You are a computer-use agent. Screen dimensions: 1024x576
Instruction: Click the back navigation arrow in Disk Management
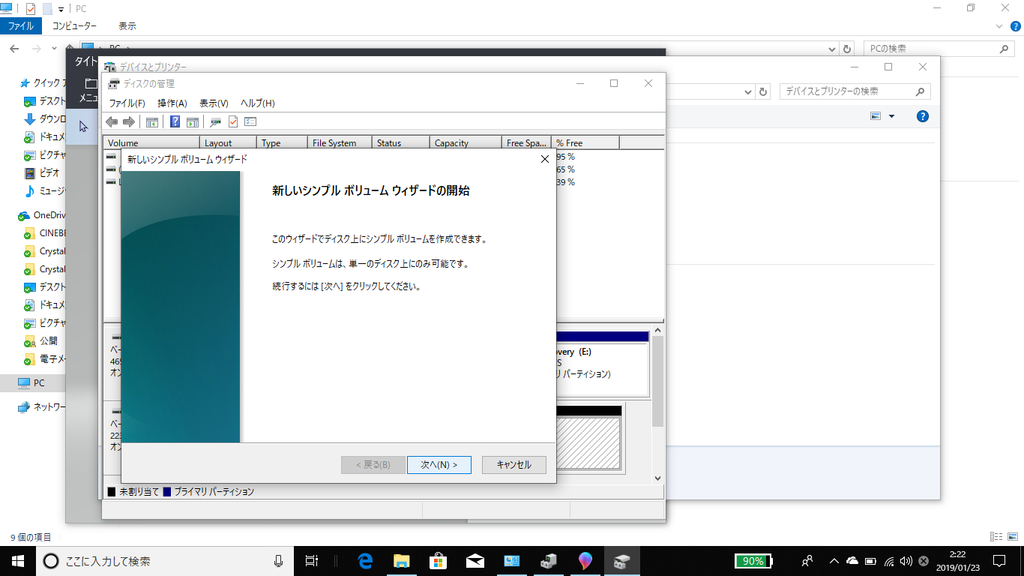pos(113,121)
